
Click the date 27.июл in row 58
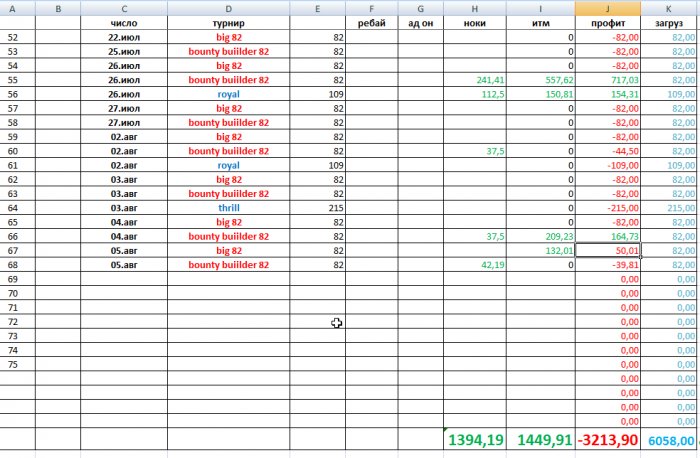click(124, 123)
